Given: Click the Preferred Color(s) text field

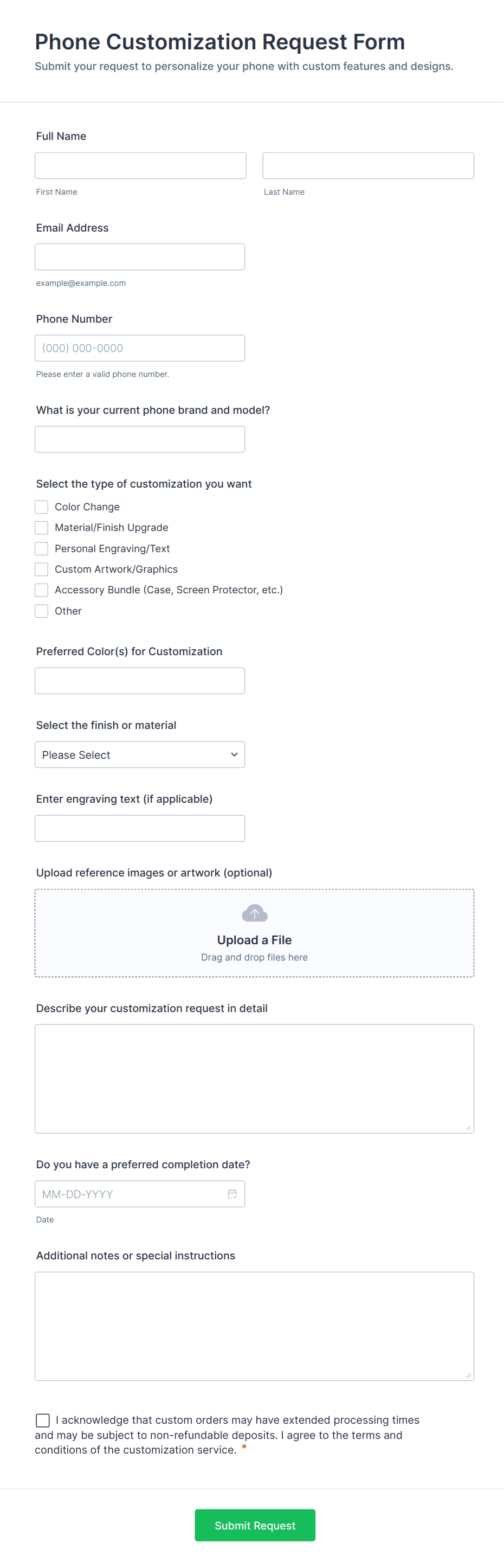Looking at the screenshot, I should pyautogui.click(x=140, y=681).
